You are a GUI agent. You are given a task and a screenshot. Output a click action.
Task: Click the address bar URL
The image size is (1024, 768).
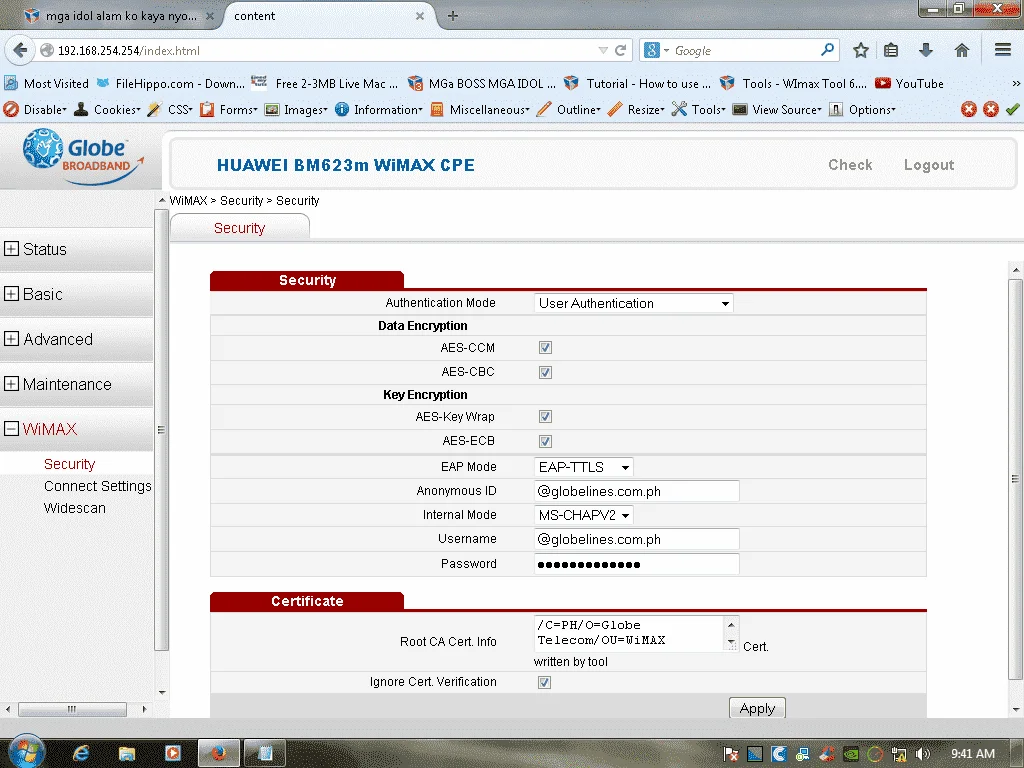pyautogui.click(x=129, y=50)
